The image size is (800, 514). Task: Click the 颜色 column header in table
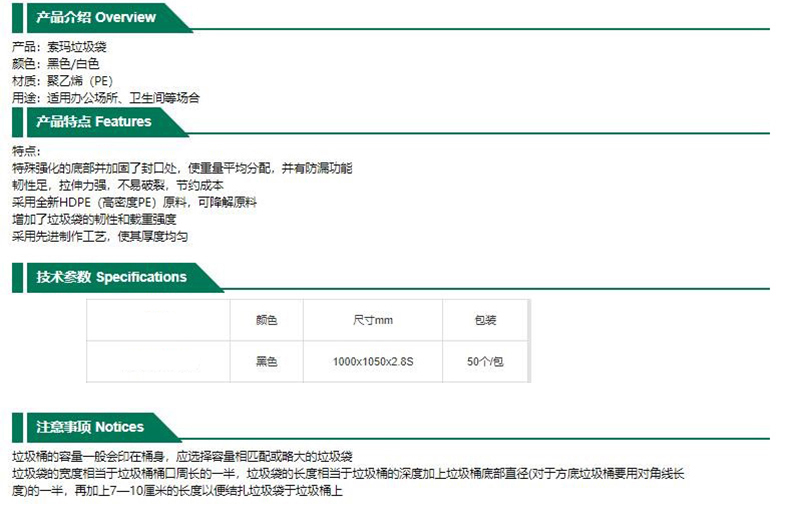[x=266, y=320]
